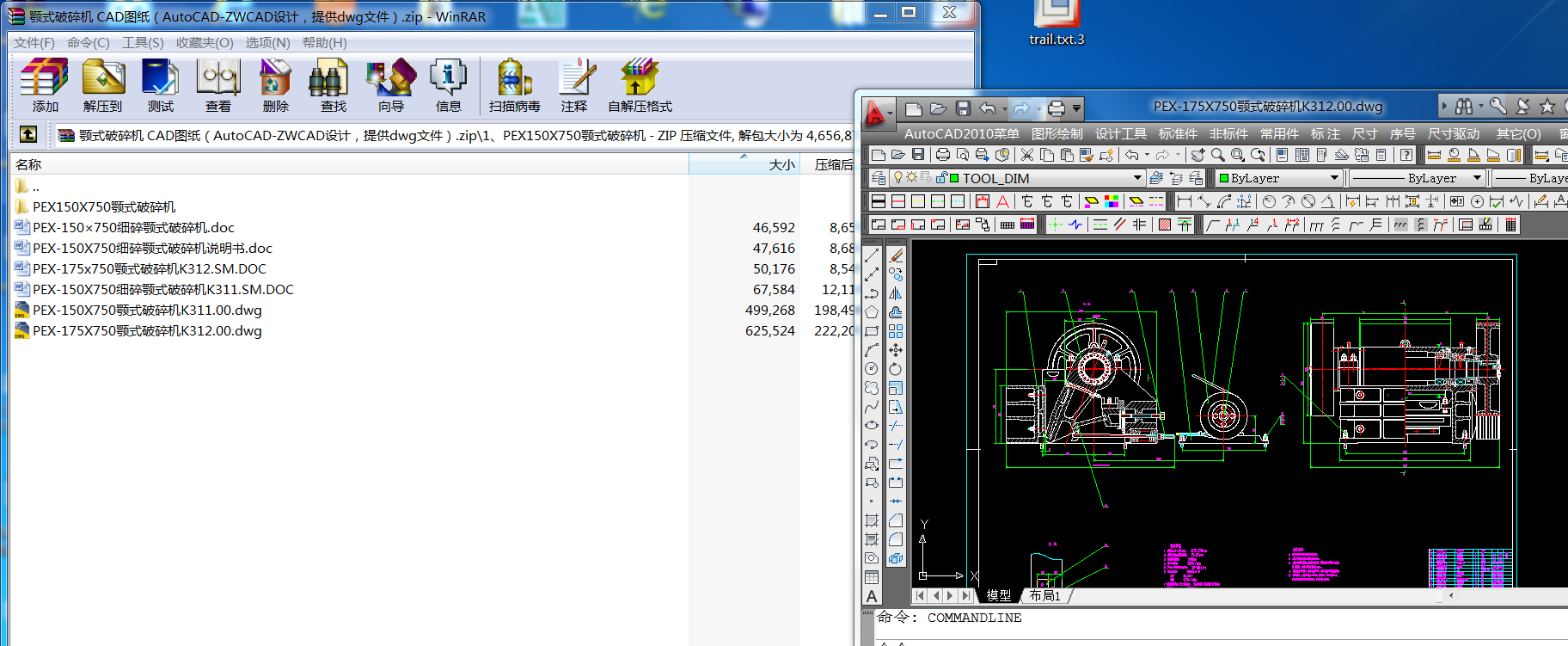Click WinRAR's 测试 (Test) icon
This screenshot has width=1568, height=646.
click(160, 85)
